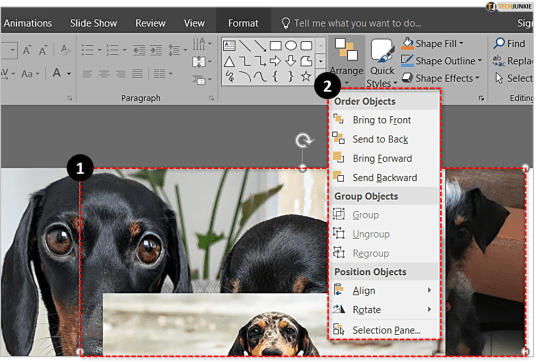Open the Paragraph dialog launcher
536x363 pixels.
(x=211, y=98)
